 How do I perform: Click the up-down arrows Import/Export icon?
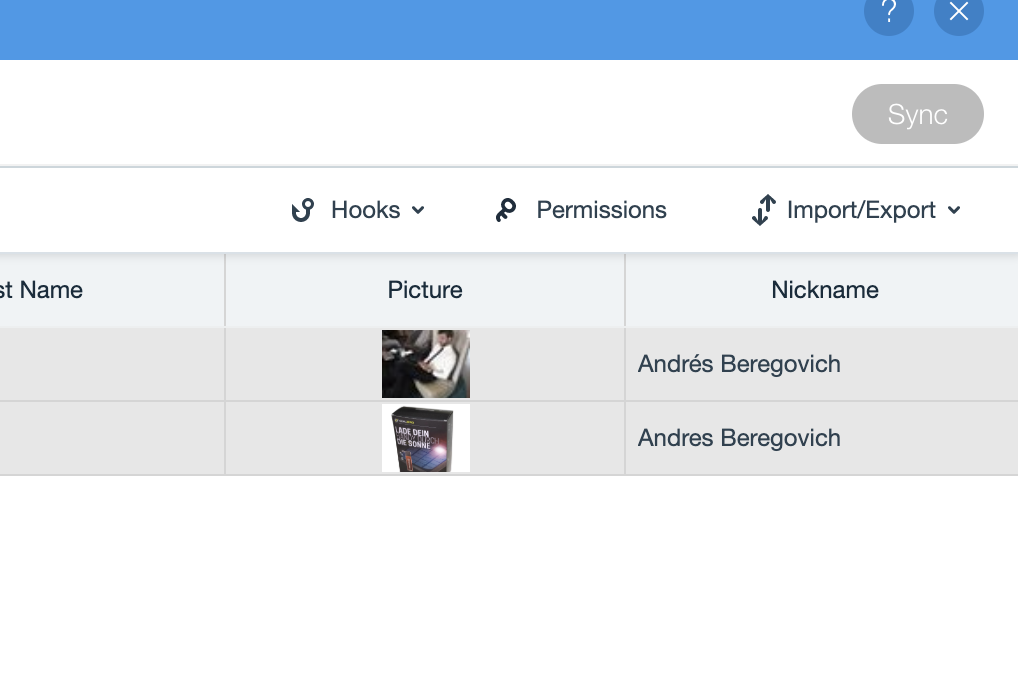click(763, 210)
